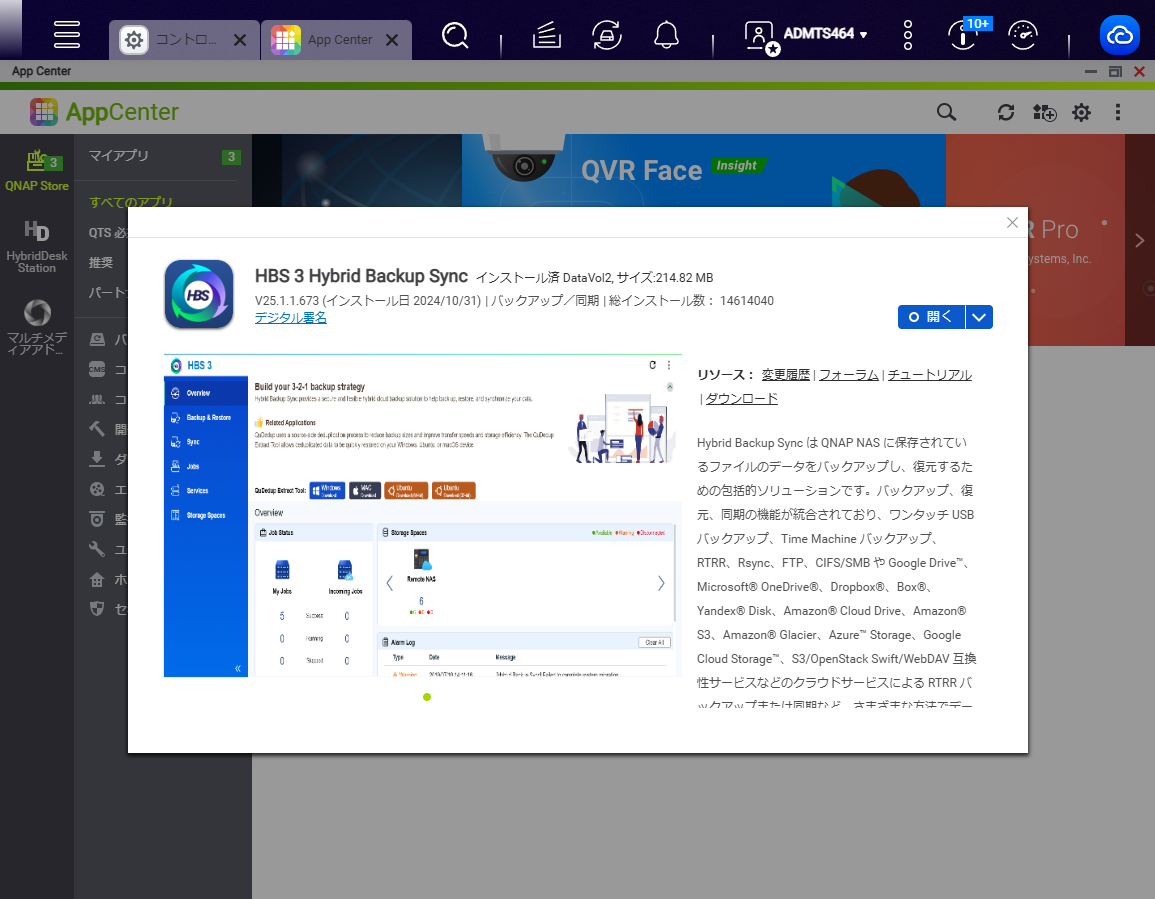1155x899 pixels.
Task: Click the マイアプリ count badge 3
Action: pyautogui.click(x=231, y=157)
